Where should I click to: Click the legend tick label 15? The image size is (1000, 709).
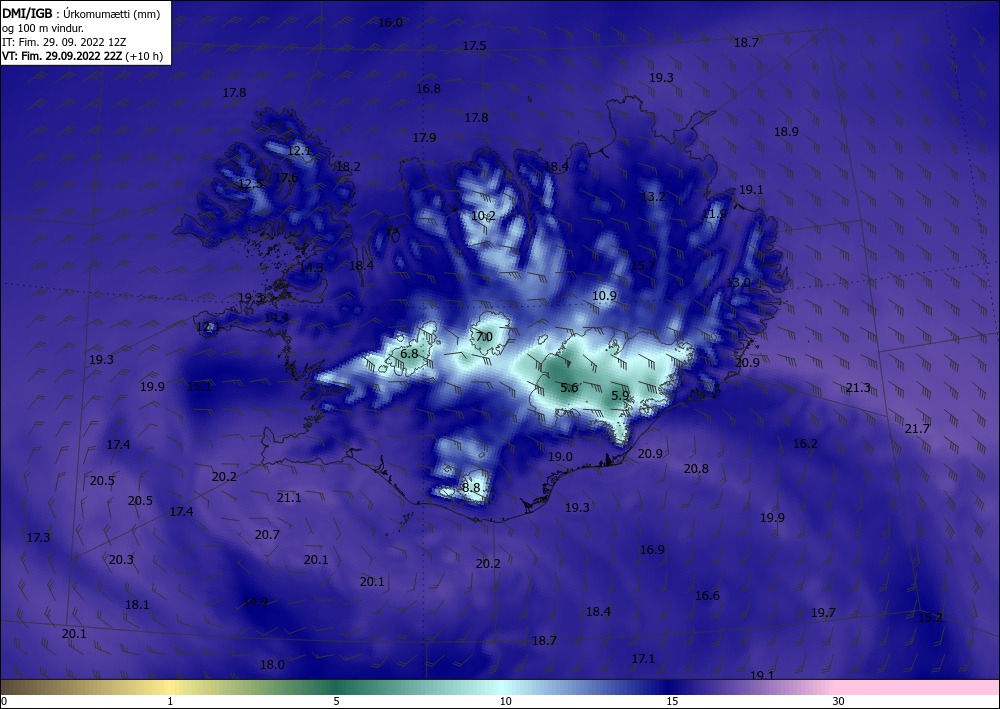672,702
